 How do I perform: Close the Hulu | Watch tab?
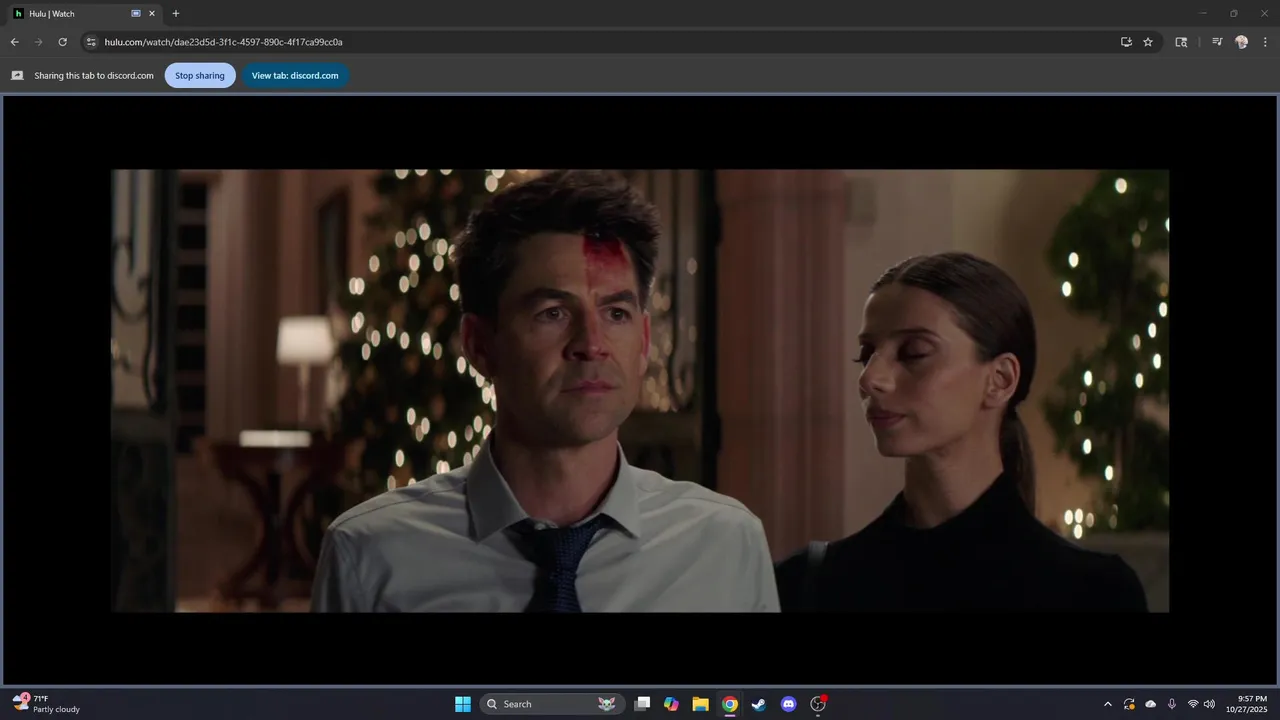pyautogui.click(x=152, y=14)
